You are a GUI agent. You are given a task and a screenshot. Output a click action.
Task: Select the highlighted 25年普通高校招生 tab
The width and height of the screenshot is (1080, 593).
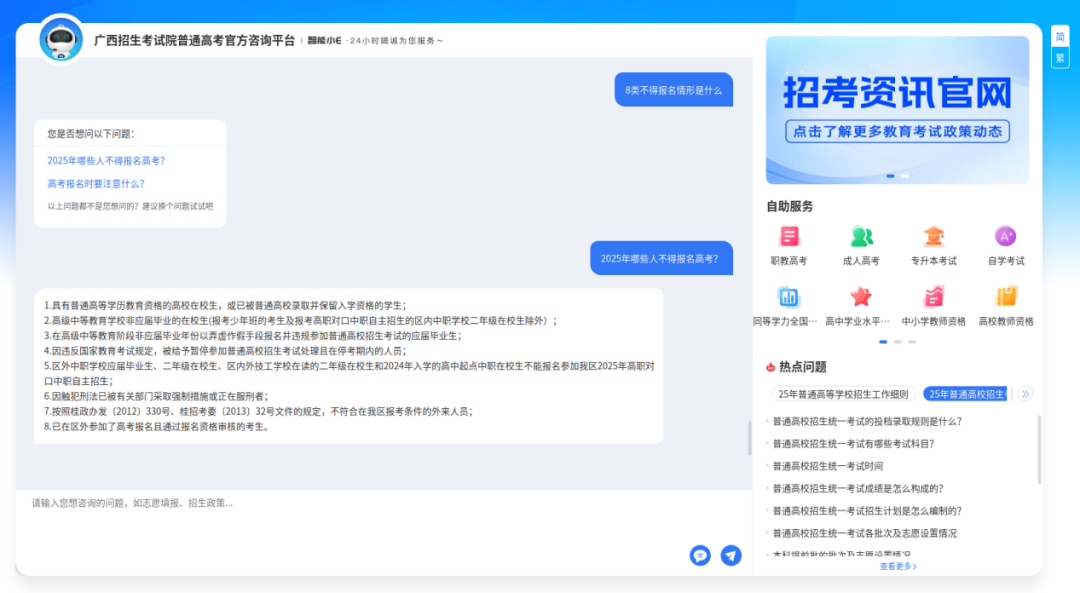tap(966, 394)
